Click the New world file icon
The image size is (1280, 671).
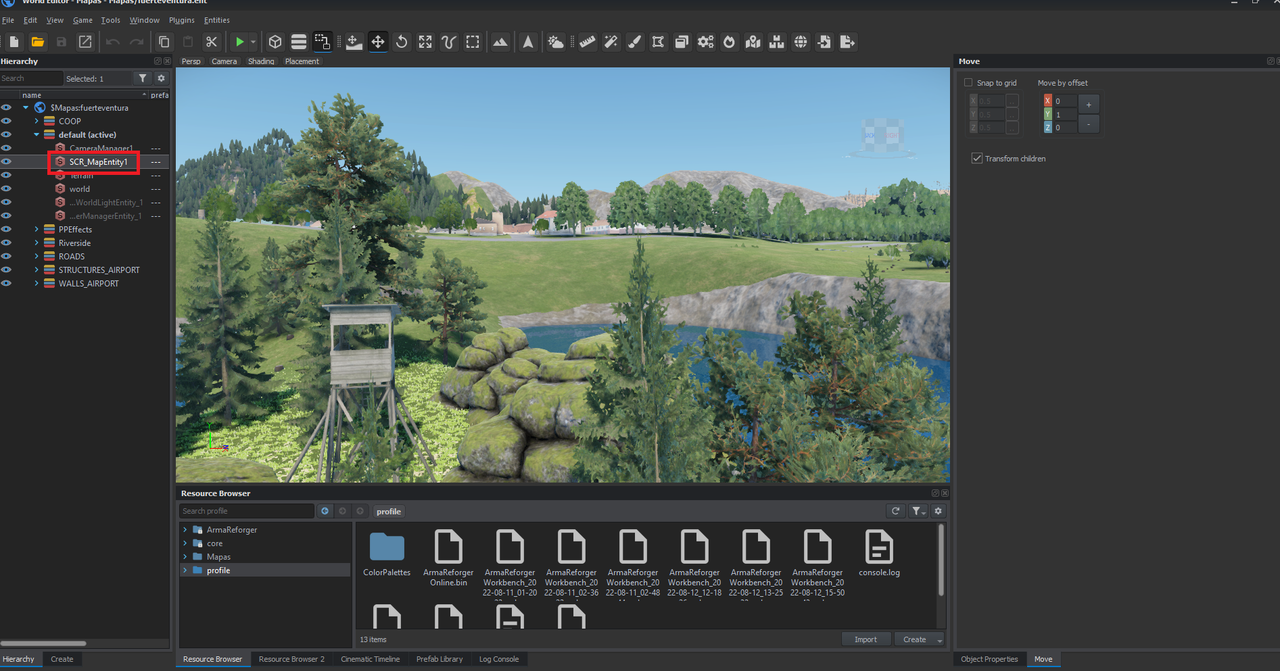[14, 42]
